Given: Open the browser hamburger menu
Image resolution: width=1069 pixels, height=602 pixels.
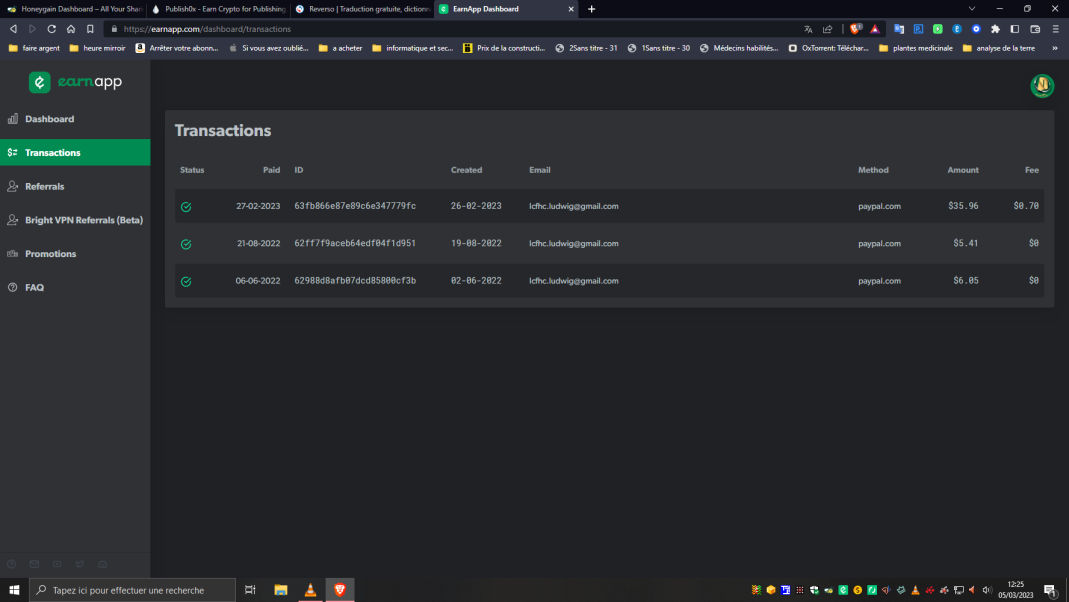Looking at the screenshot, I should tap(1055, 29).
